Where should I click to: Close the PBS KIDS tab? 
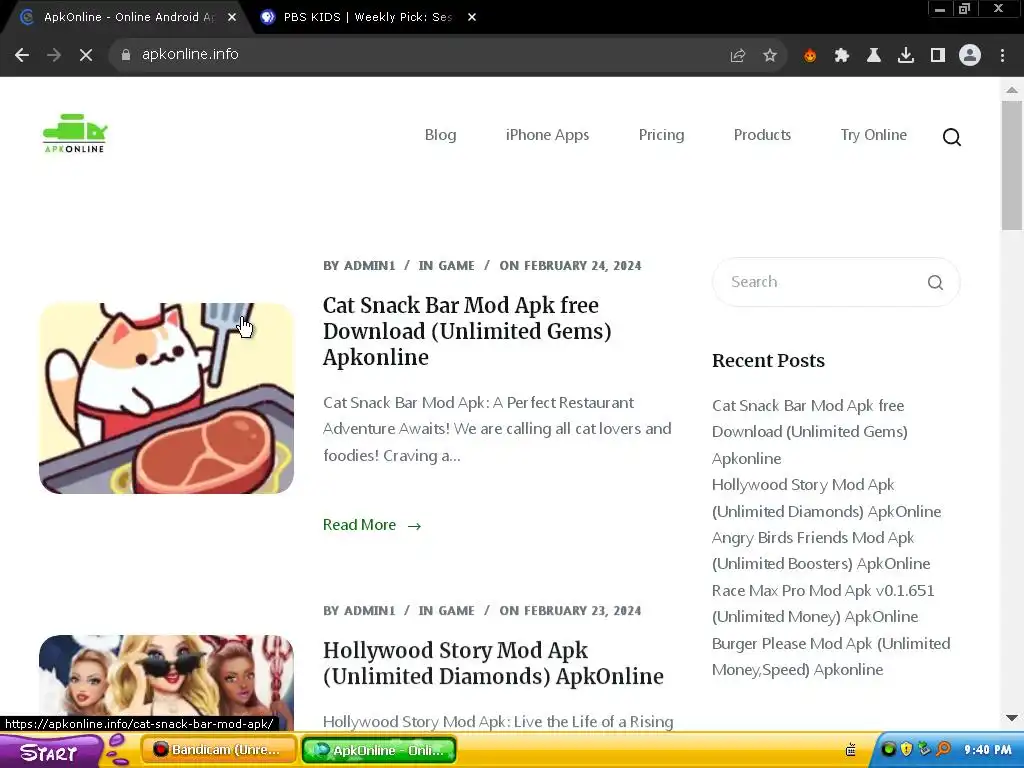(472, 18)
